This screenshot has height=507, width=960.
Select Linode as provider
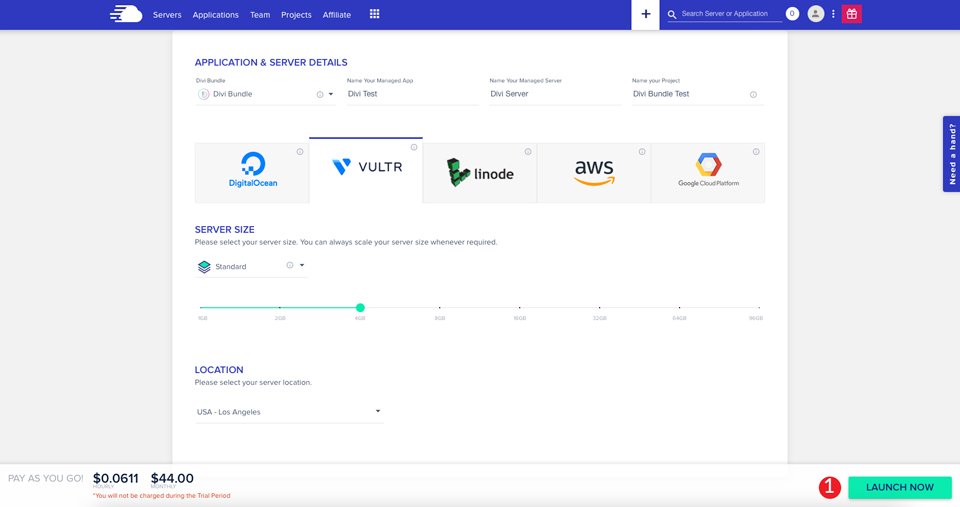coord(480,173)
